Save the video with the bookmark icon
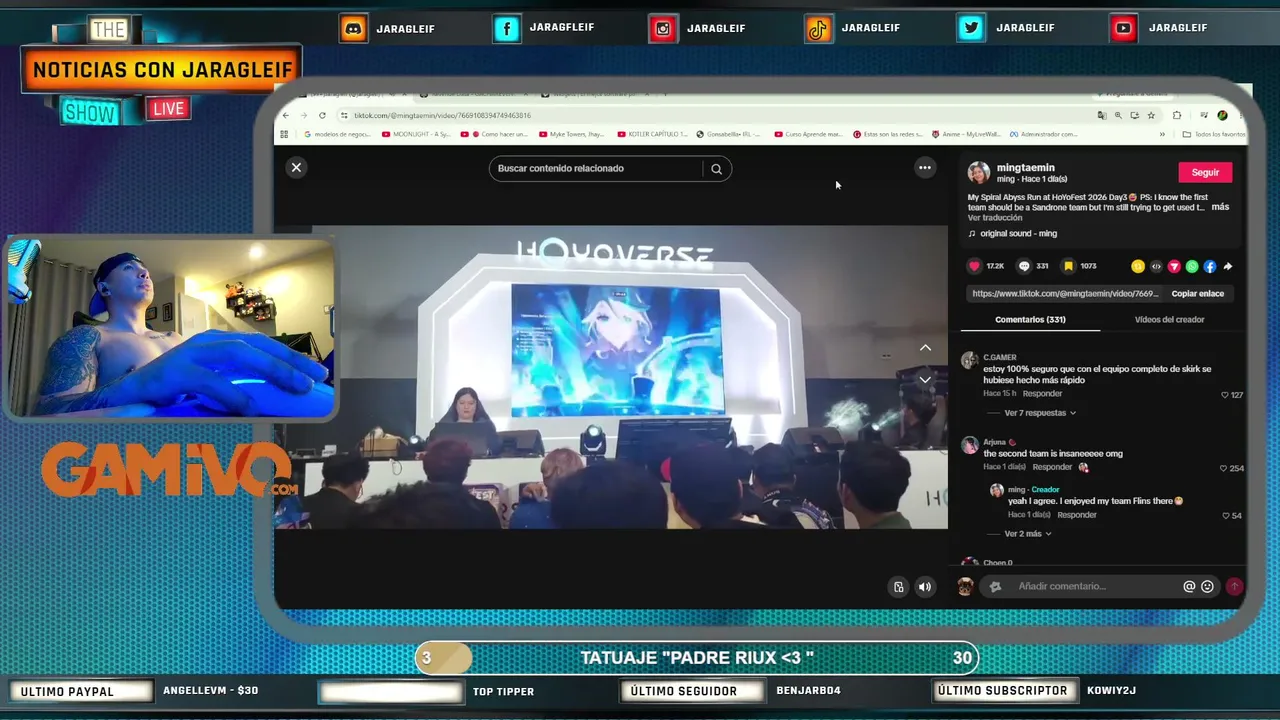This screenshot has width=1280, height=720. pyautogui.click(x=1068, y=266)
